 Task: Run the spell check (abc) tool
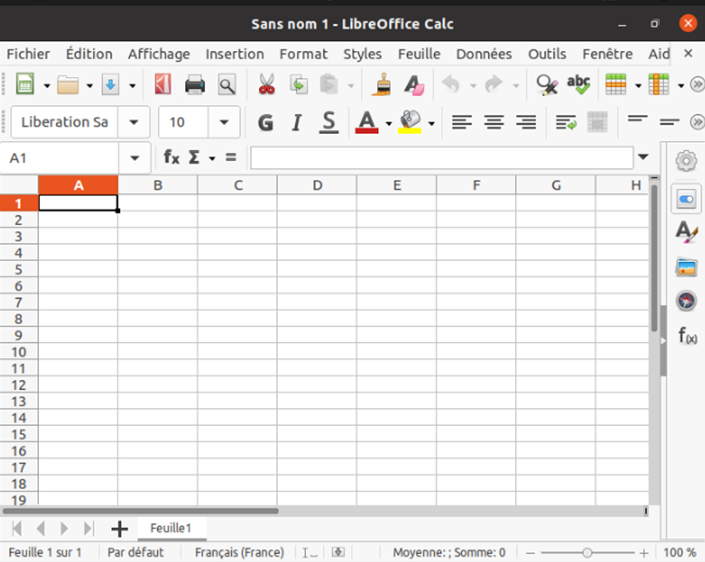(x=578, y=85)
